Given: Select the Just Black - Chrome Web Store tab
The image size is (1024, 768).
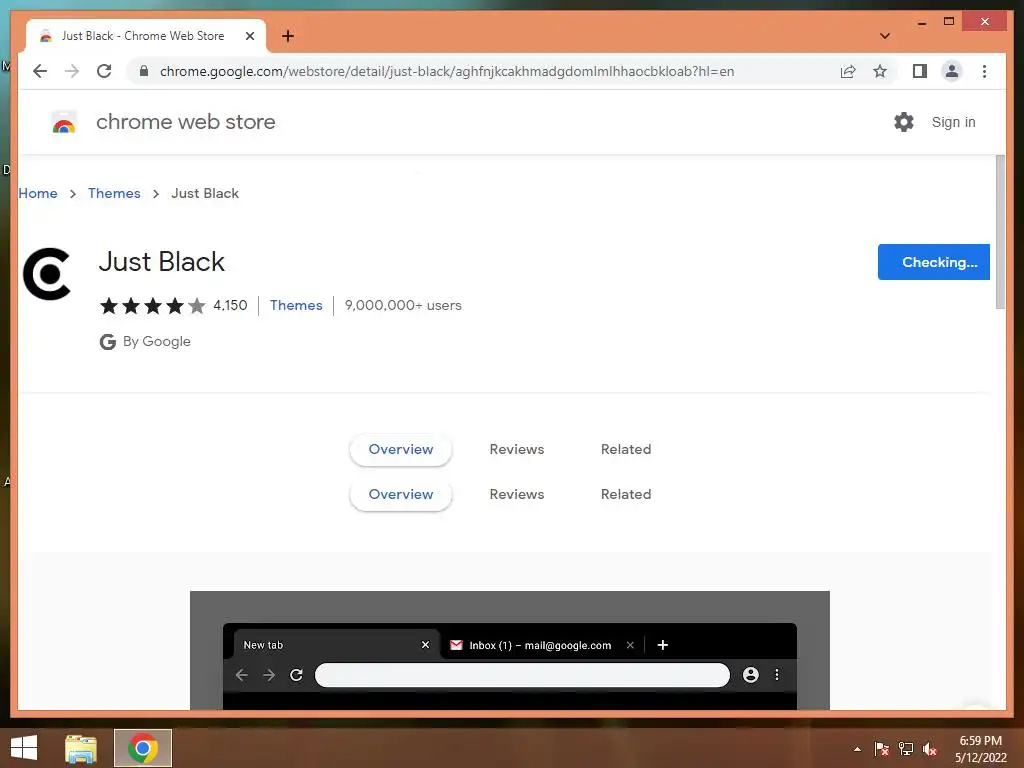Looking at the screenshot, I should coord(146,36).
